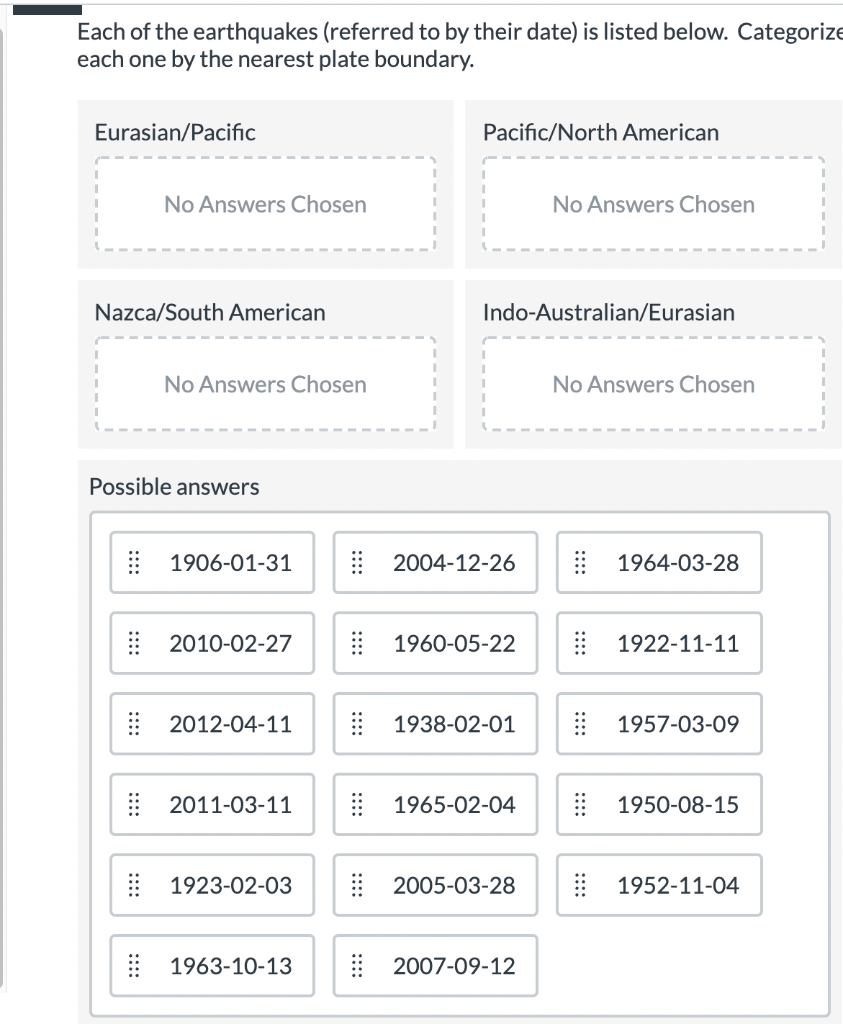Grab the drag handle of 1963-10-13

[x=133, y=966]
